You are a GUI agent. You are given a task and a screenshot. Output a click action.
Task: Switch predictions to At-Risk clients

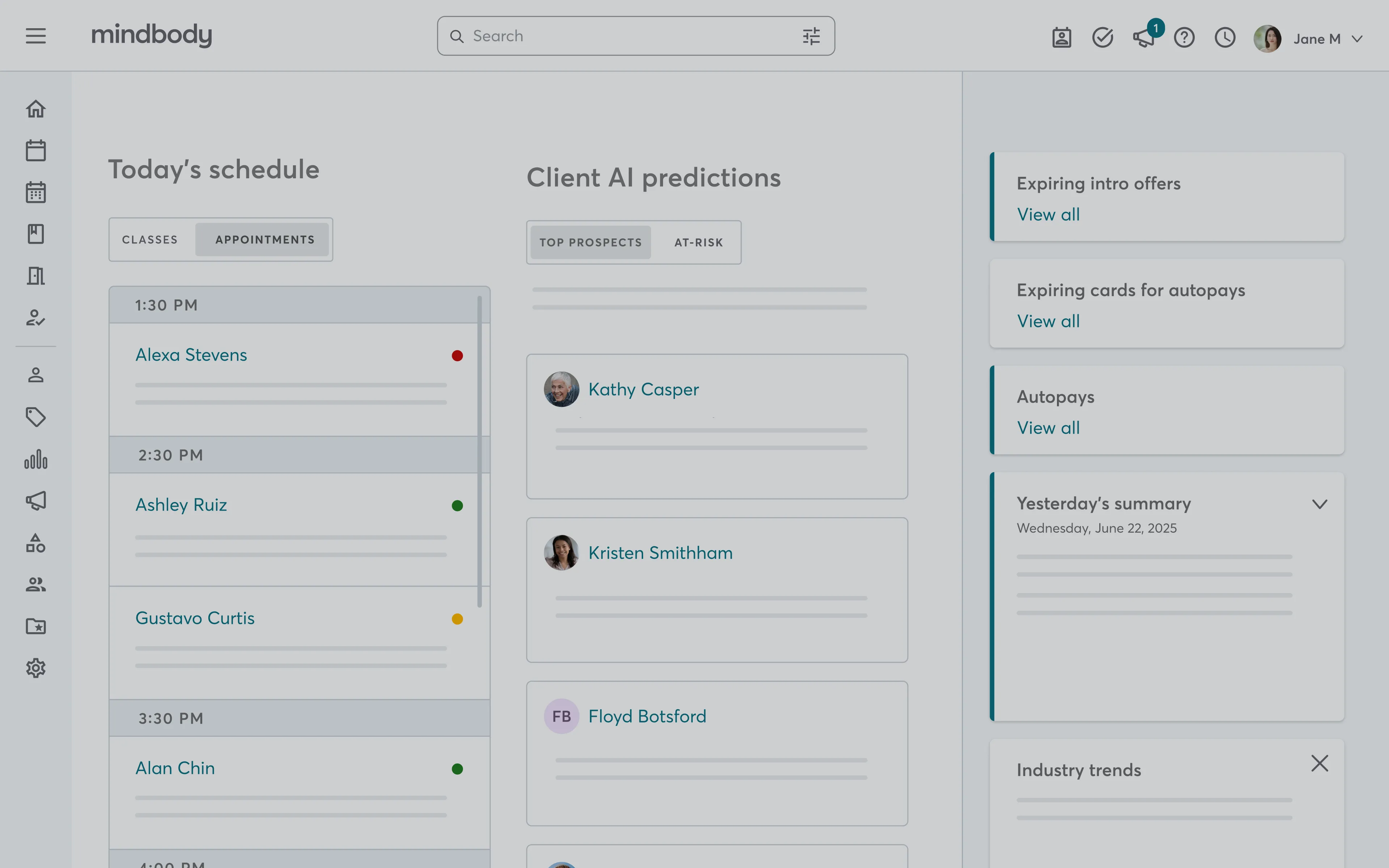698,242
